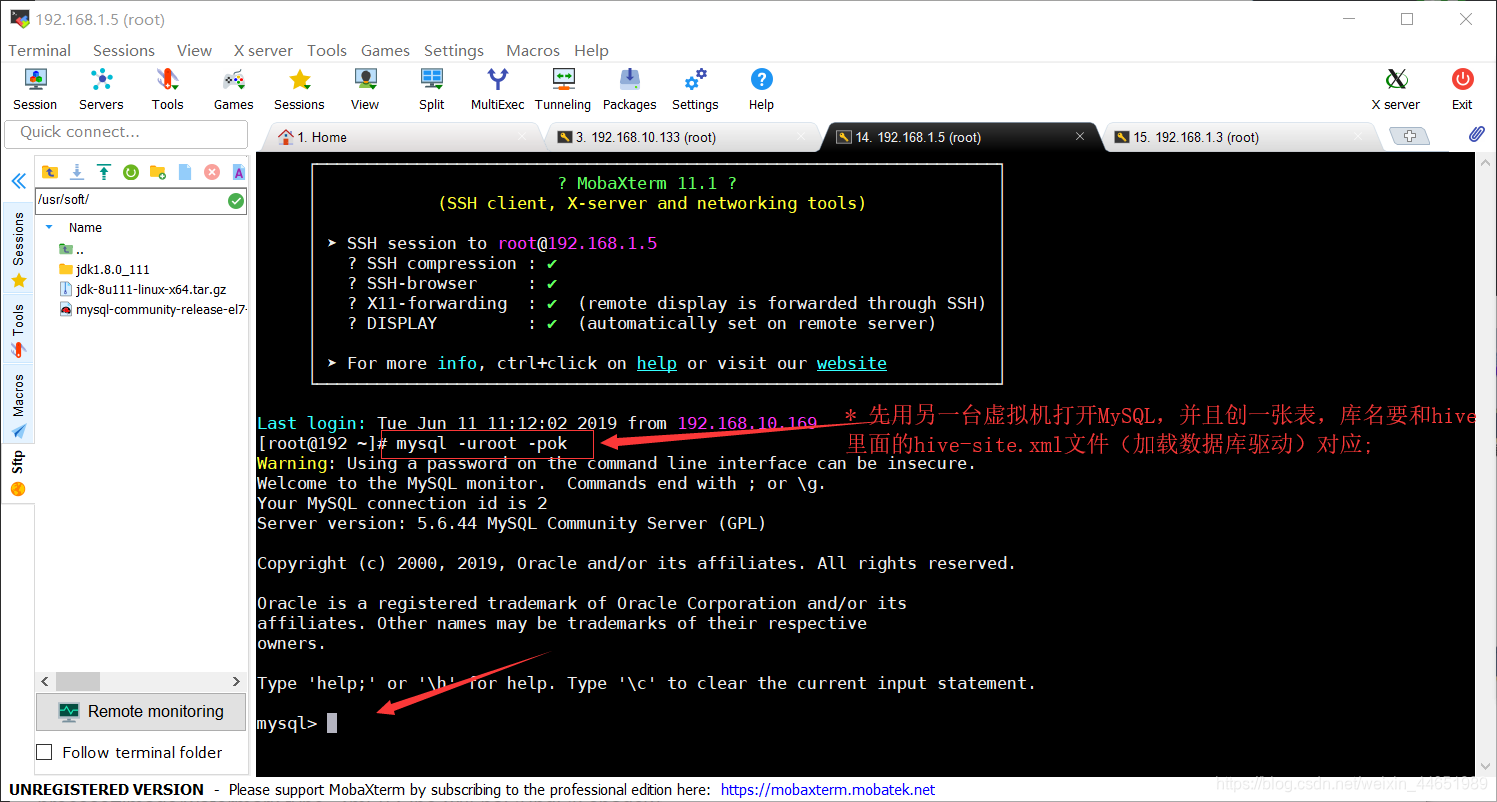Image resolution: width=1497 pixels, height=802 pixels.
Task: Open the X server menu
Action: click(263, 50)
